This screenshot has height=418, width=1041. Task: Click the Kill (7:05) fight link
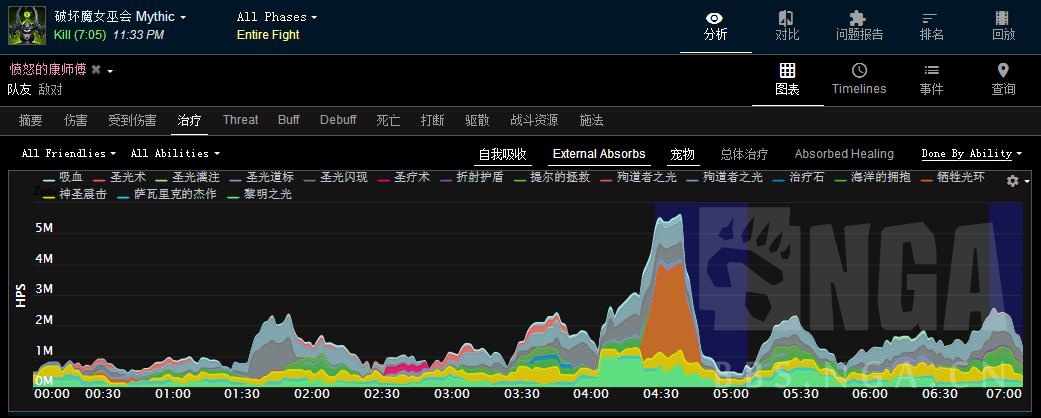[x=80, y=35]
